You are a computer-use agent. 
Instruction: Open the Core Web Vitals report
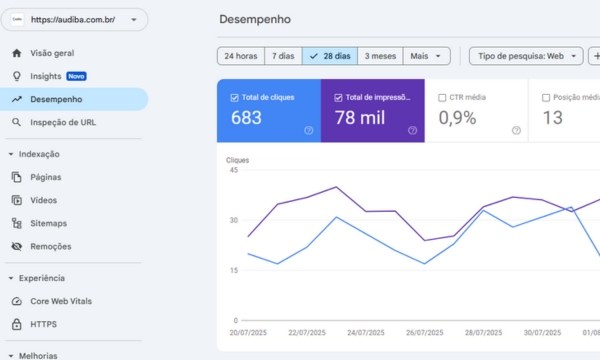(x=74, y=301)
